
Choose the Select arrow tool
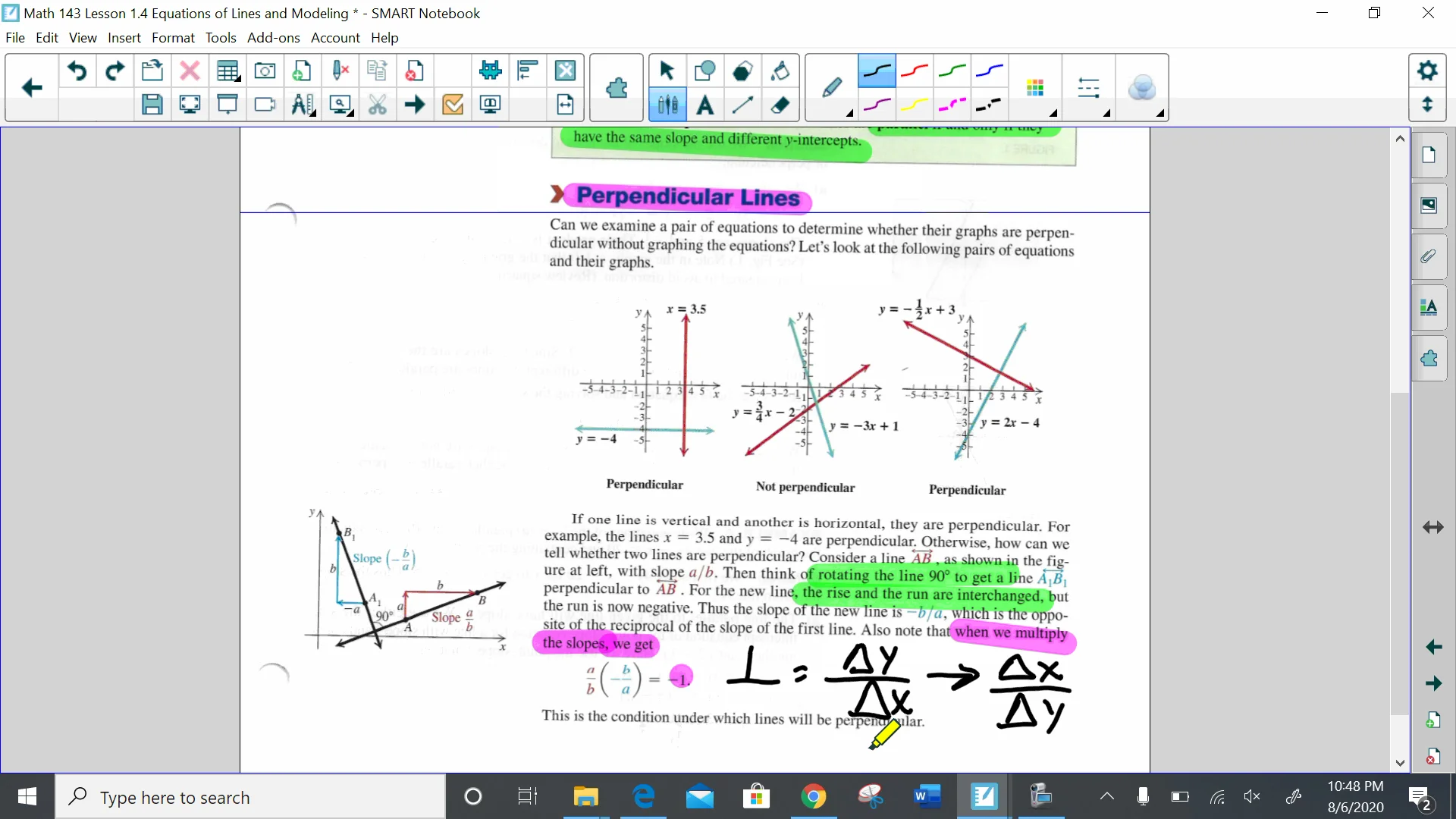(667, 71)
